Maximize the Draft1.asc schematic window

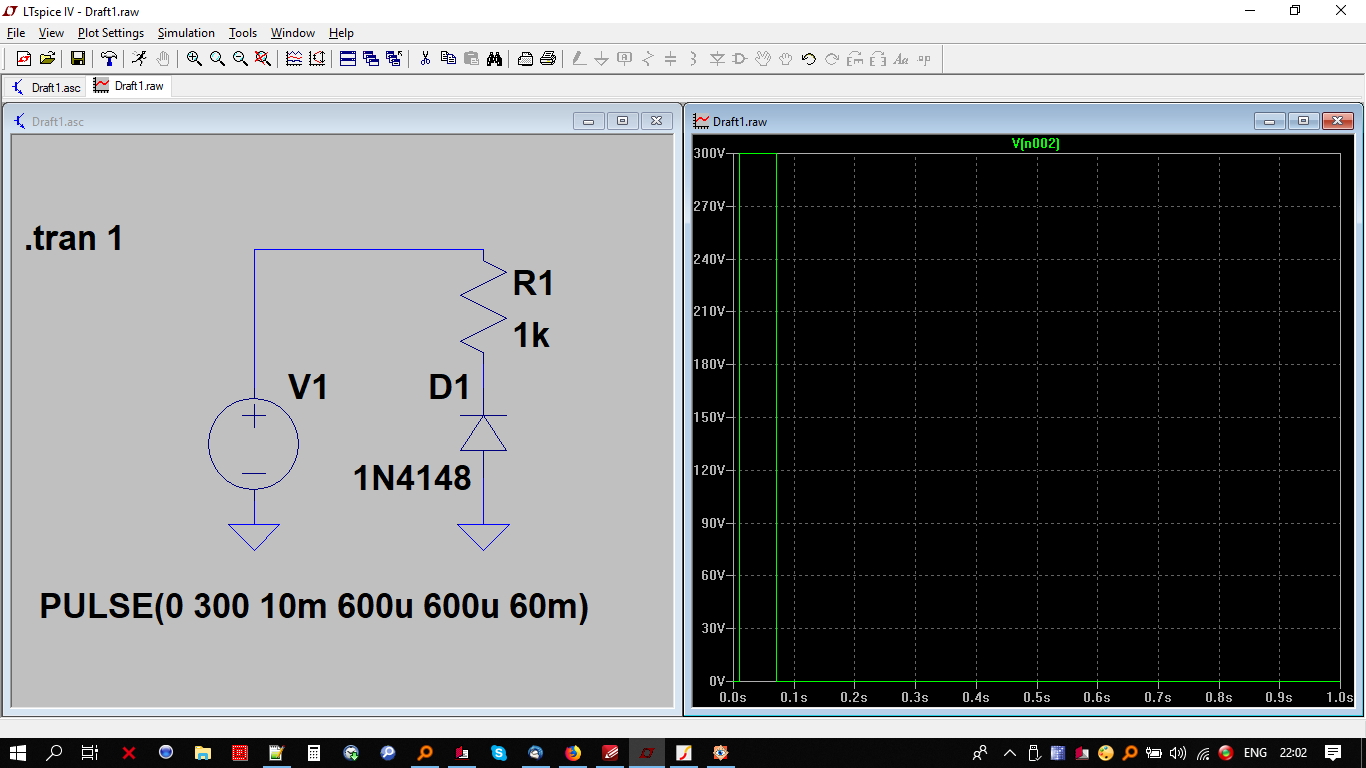coord(622,121)
